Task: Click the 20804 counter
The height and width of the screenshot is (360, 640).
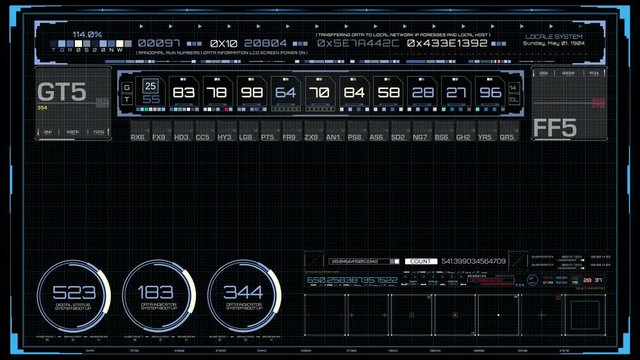Action: coord(266,43)
